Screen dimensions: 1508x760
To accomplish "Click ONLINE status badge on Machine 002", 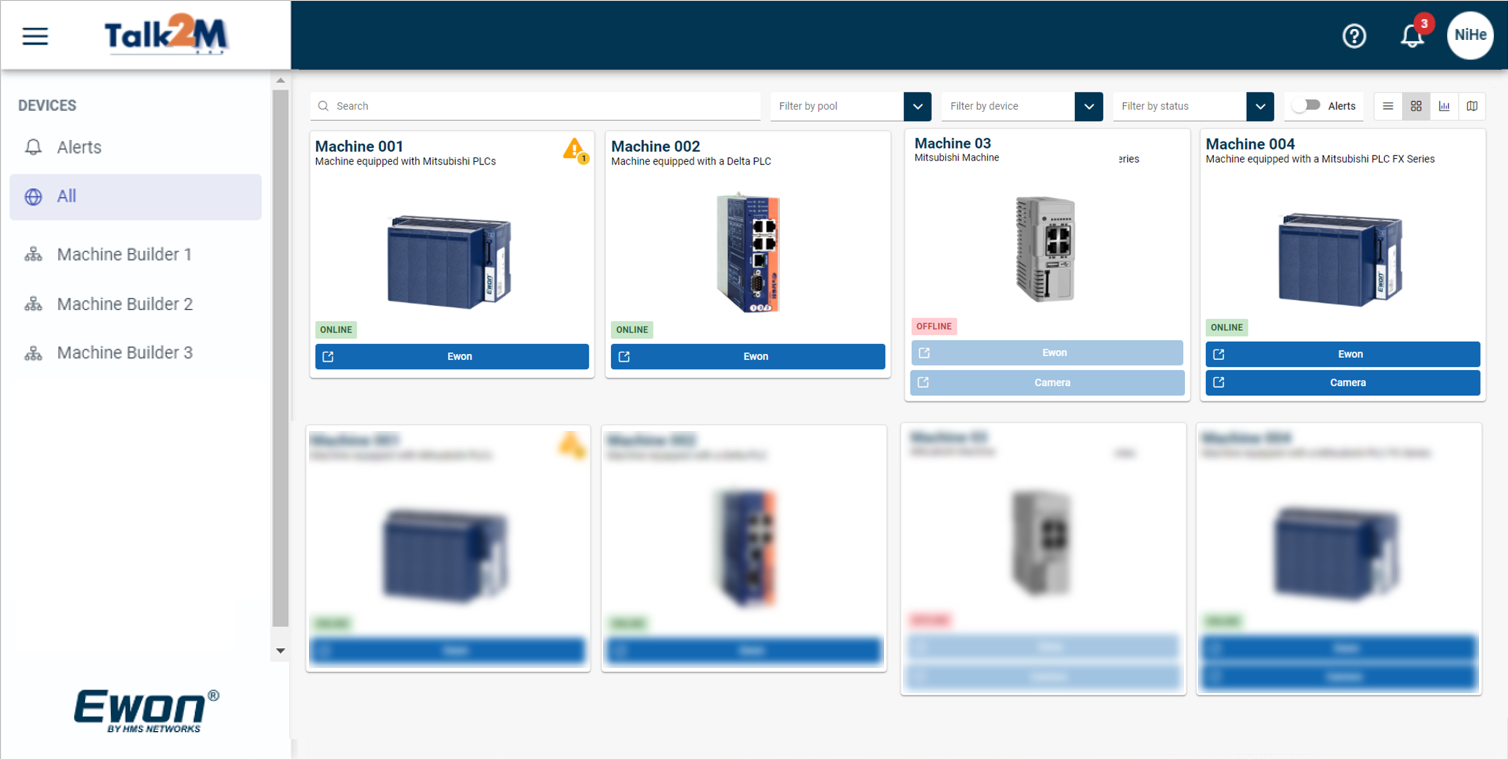I will [x=632, y=330].
